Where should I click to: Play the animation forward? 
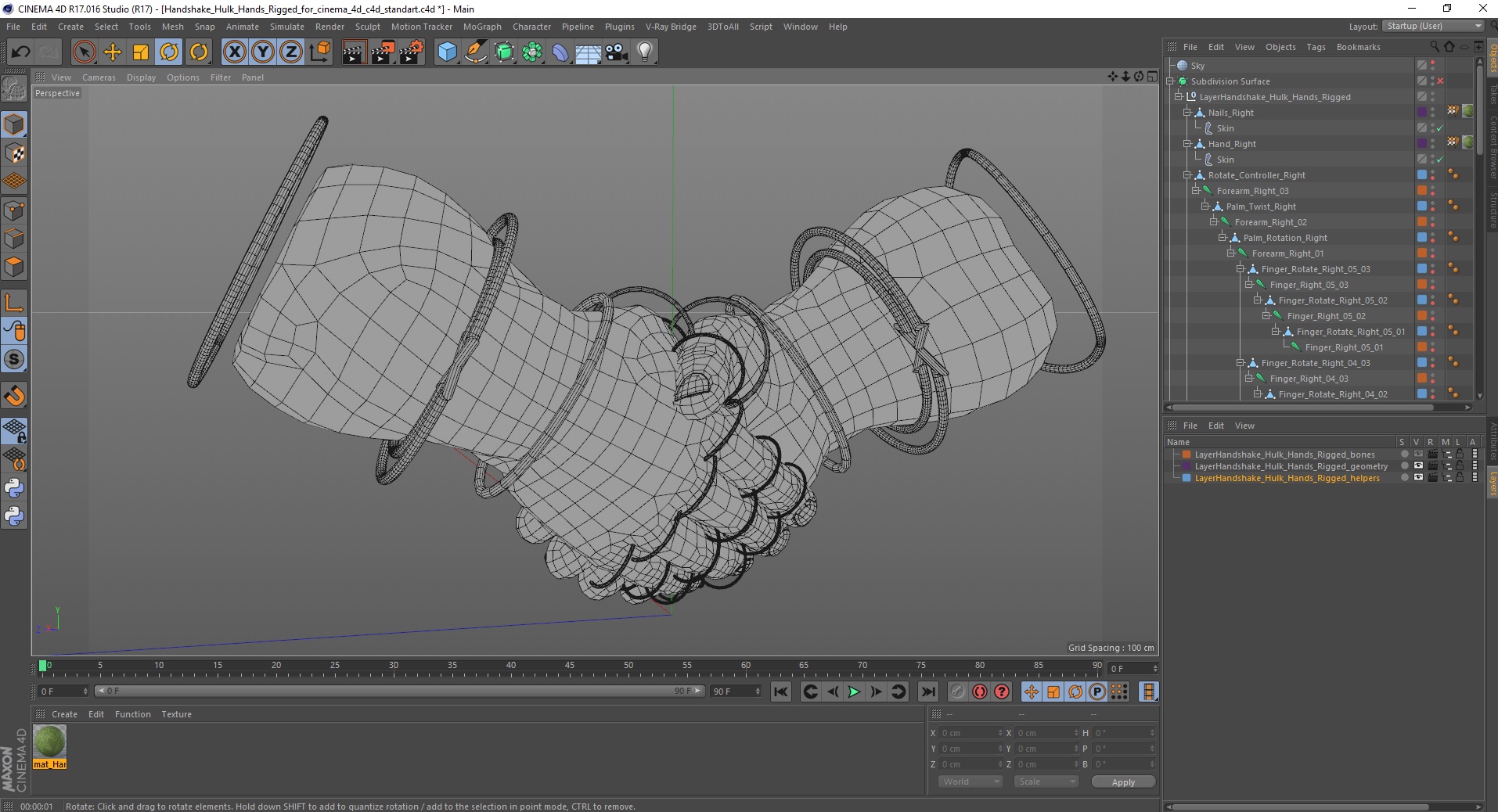tap(854, 692)
